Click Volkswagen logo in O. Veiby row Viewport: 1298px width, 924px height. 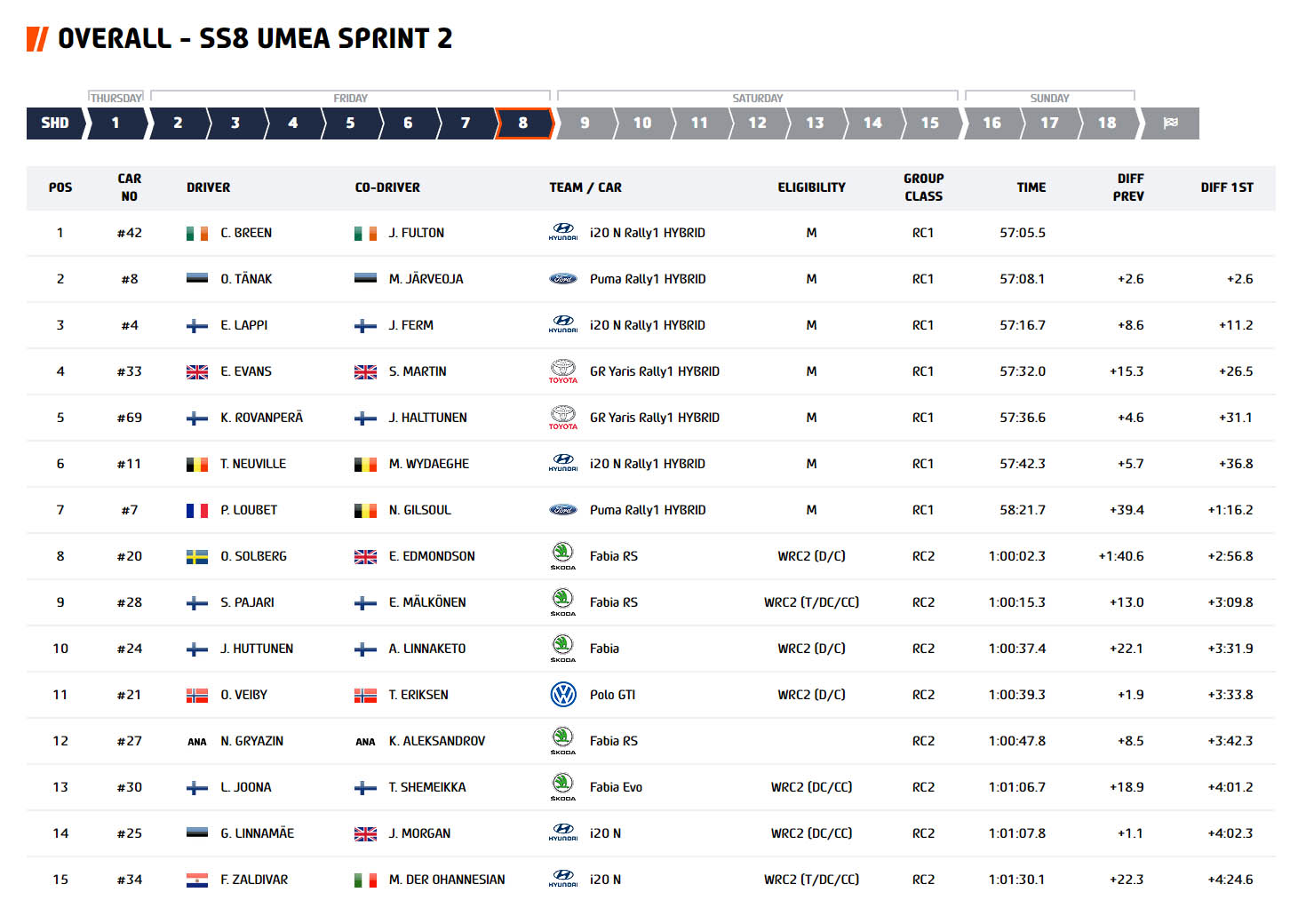click(x=563, y=695)
